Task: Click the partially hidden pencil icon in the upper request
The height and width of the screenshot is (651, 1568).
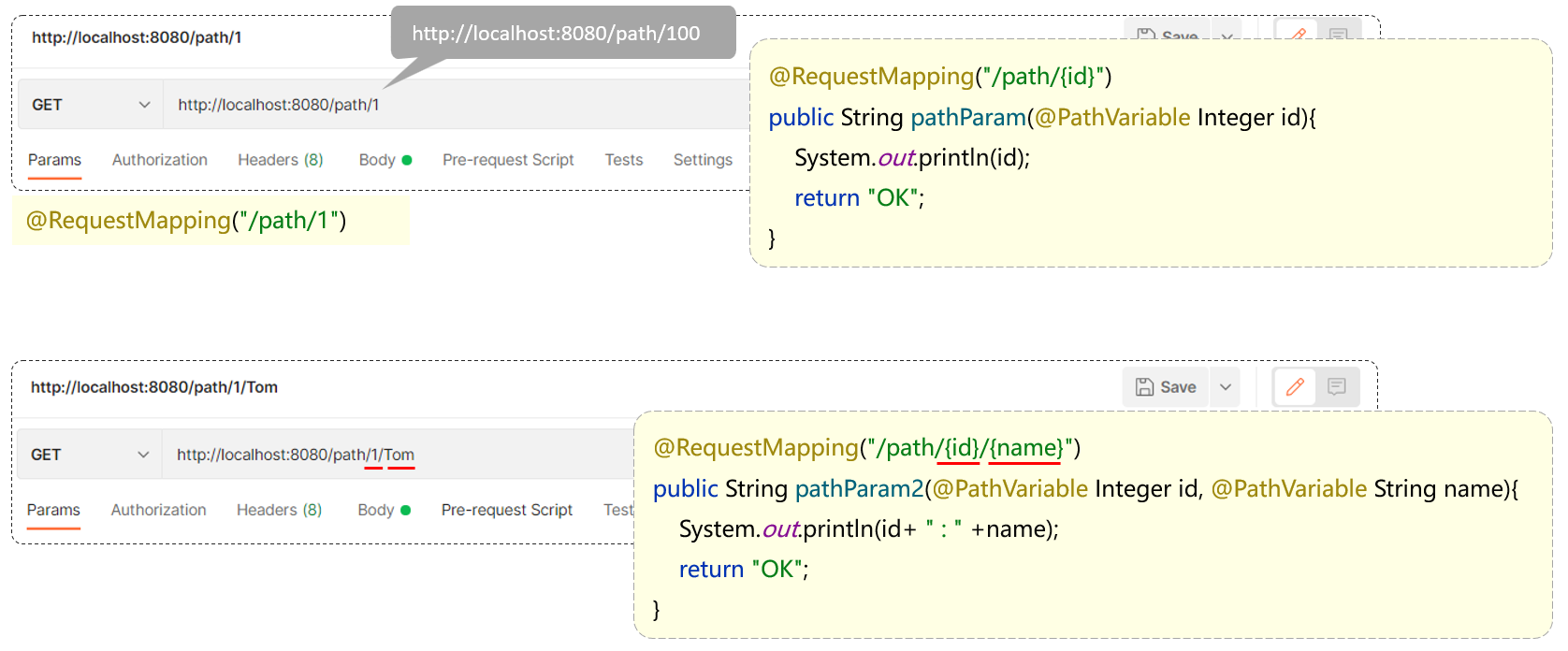Action: pyautogui.click(x=1297, y=34)
